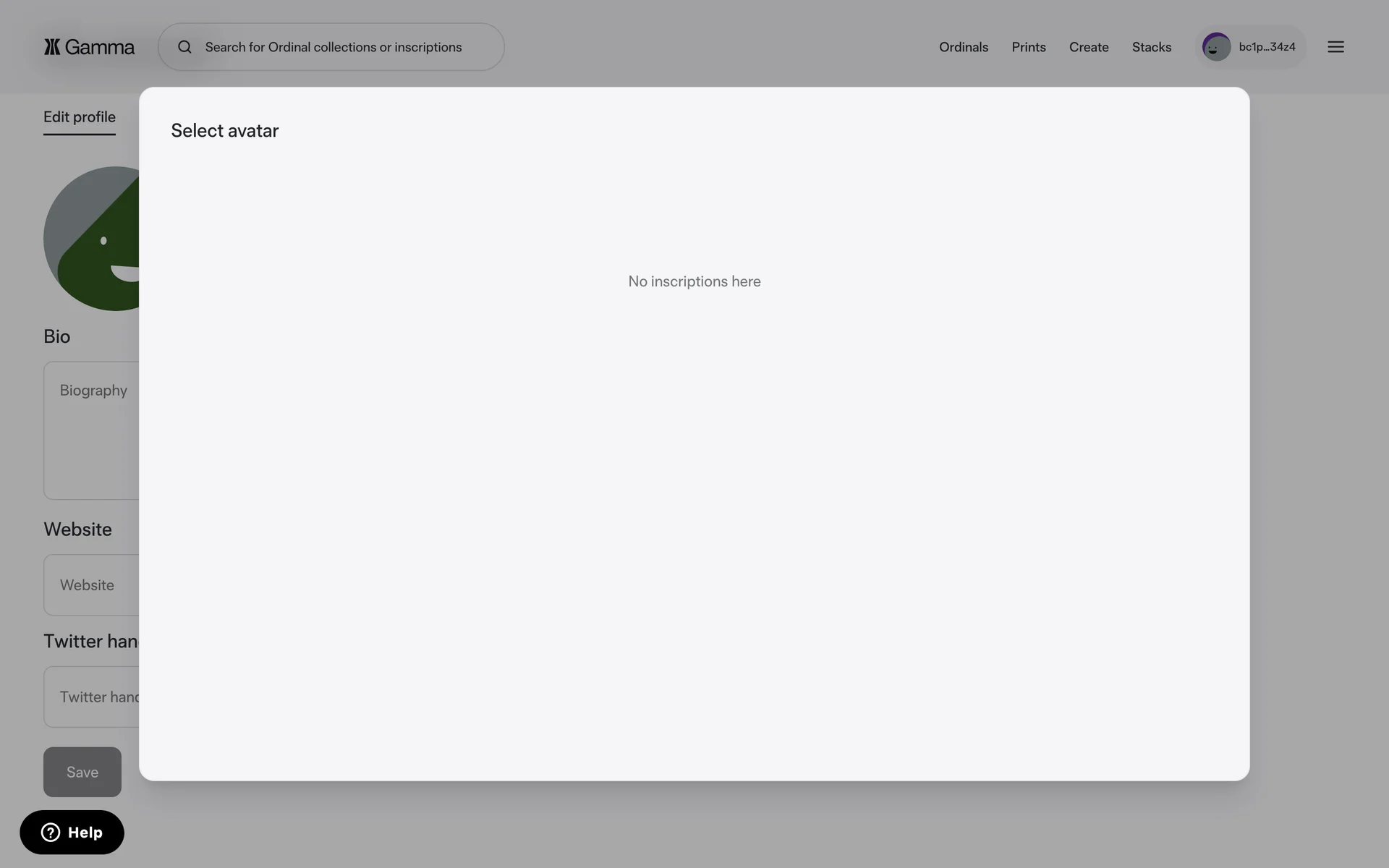Open the hamburger menu icon

[1335, 47]
